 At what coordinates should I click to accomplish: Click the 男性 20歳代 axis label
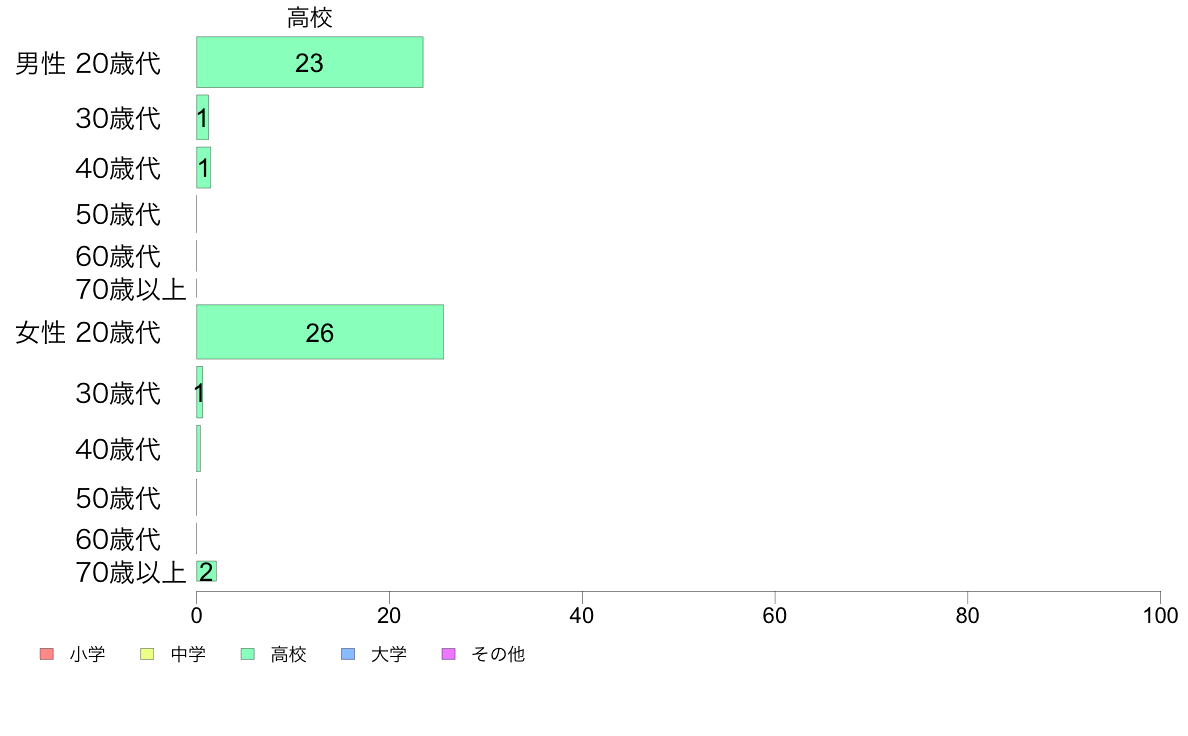point(88,63)
